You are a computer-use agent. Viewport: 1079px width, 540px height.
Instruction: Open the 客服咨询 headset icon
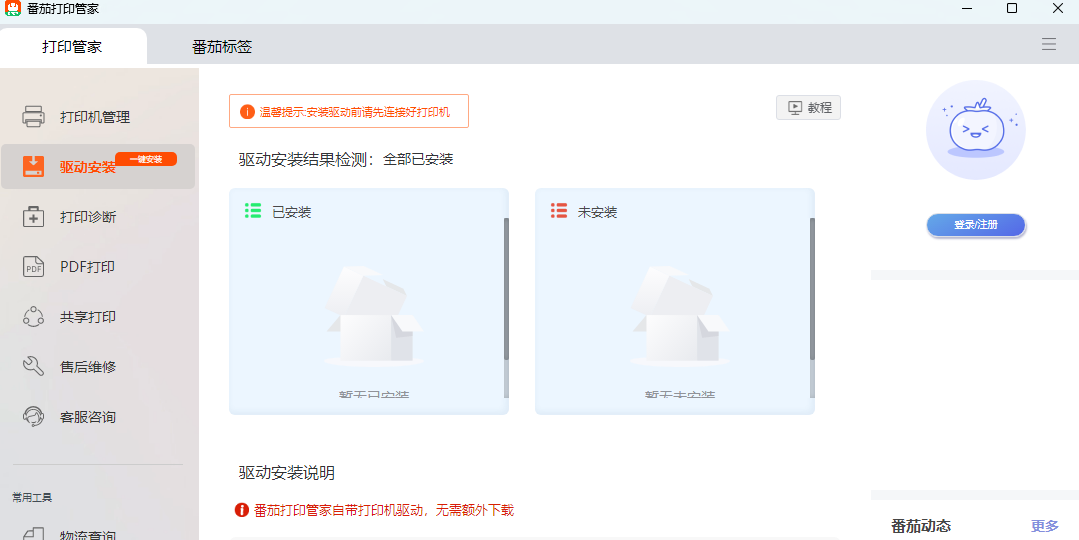[x=34, y=417]
